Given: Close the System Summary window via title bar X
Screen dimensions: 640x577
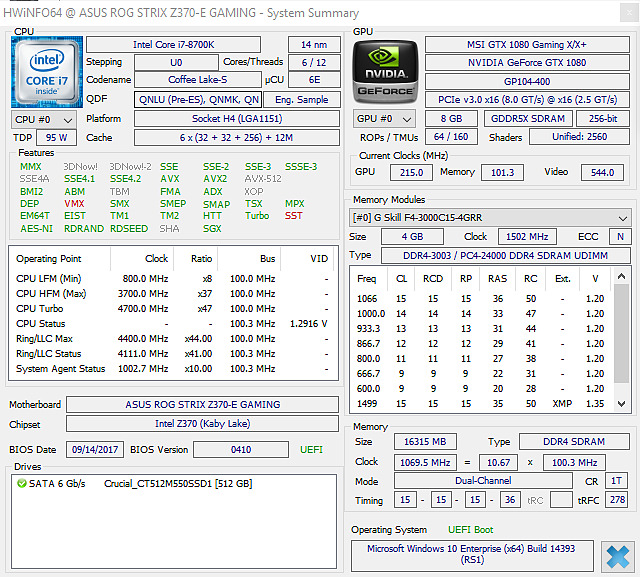Looking at the screenshot, I should tap(629, 13).
